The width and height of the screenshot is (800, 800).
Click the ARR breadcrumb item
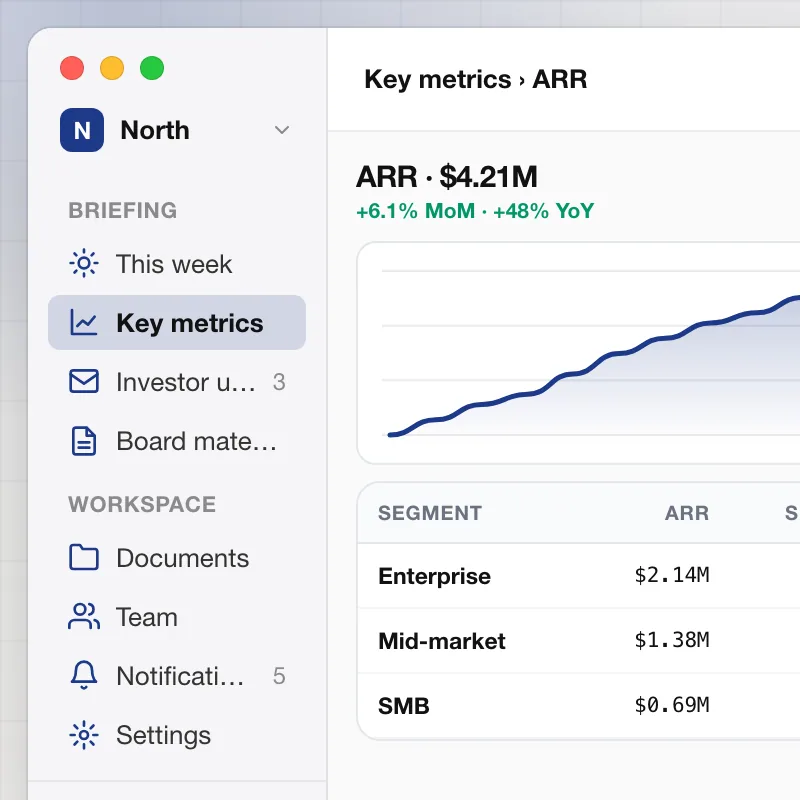(560, 80)
